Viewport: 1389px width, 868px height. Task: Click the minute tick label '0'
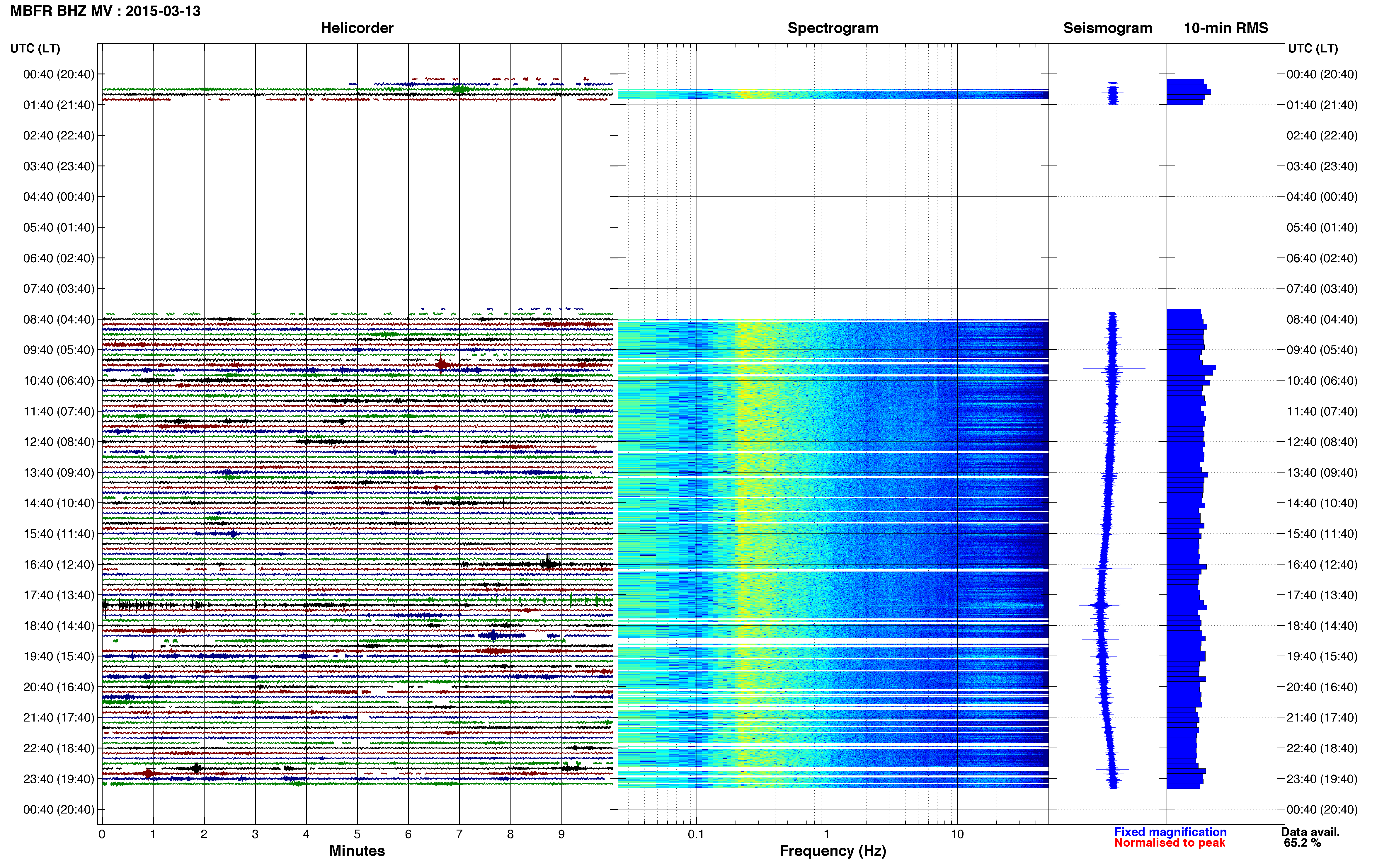point(102,834)
